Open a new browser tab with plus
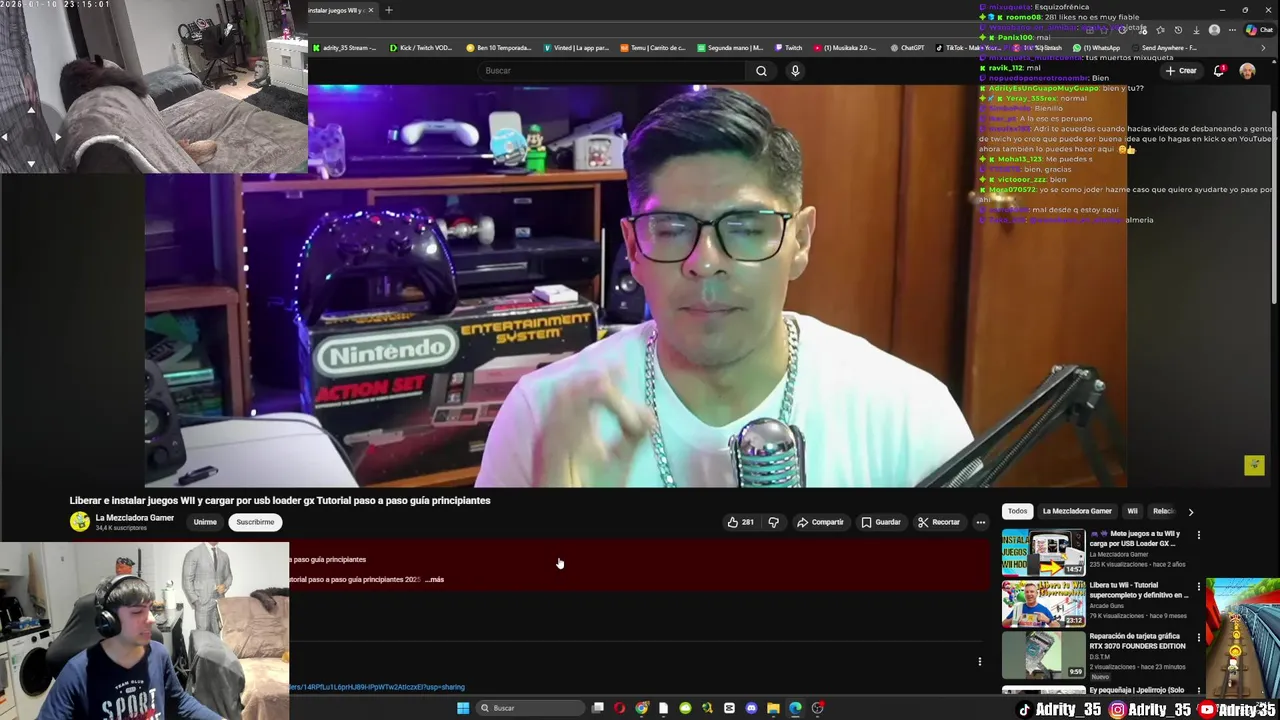 coord(389,10)
